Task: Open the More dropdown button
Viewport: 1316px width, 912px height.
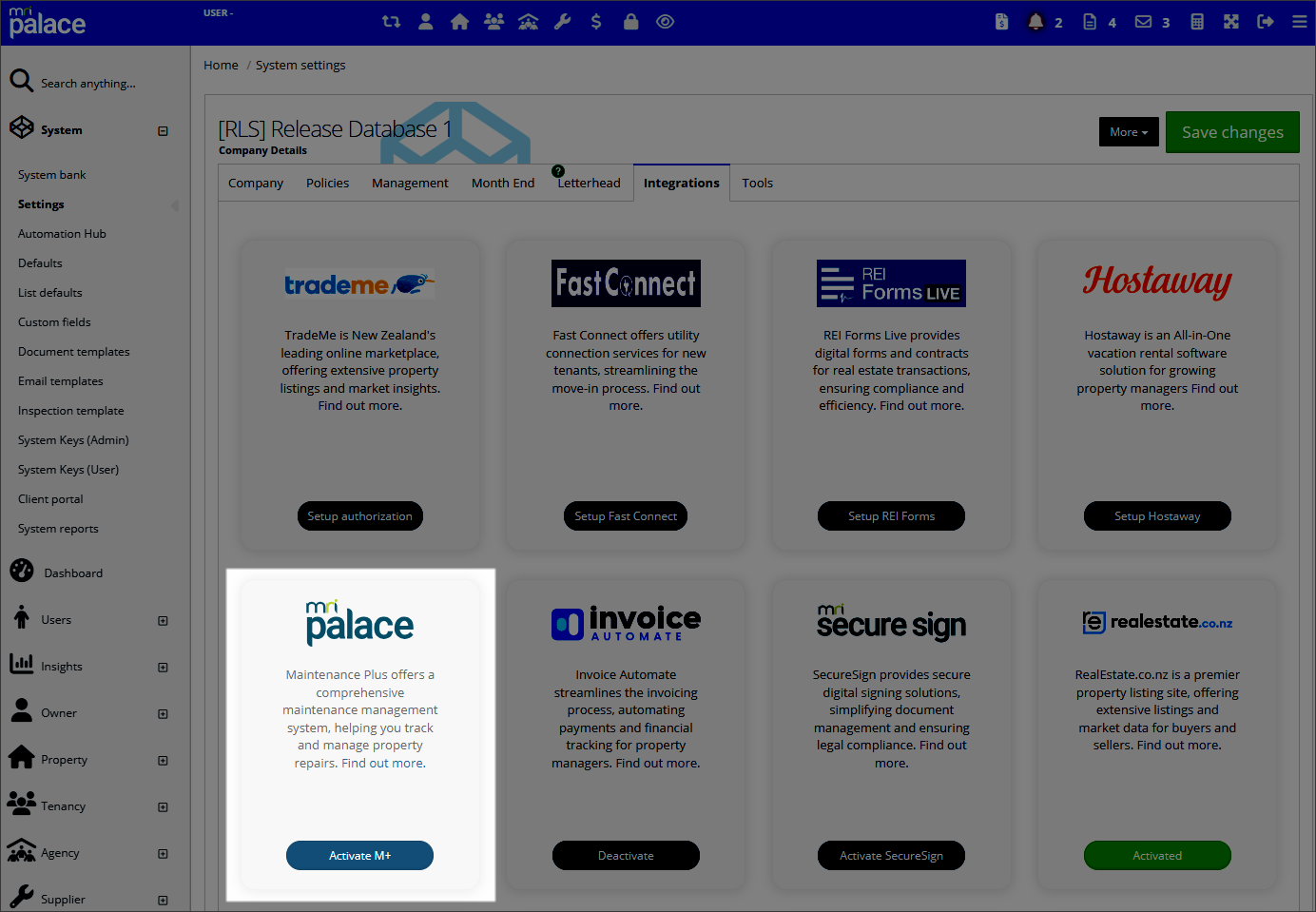Action: pyautogui.click(x=1129, y=132)
